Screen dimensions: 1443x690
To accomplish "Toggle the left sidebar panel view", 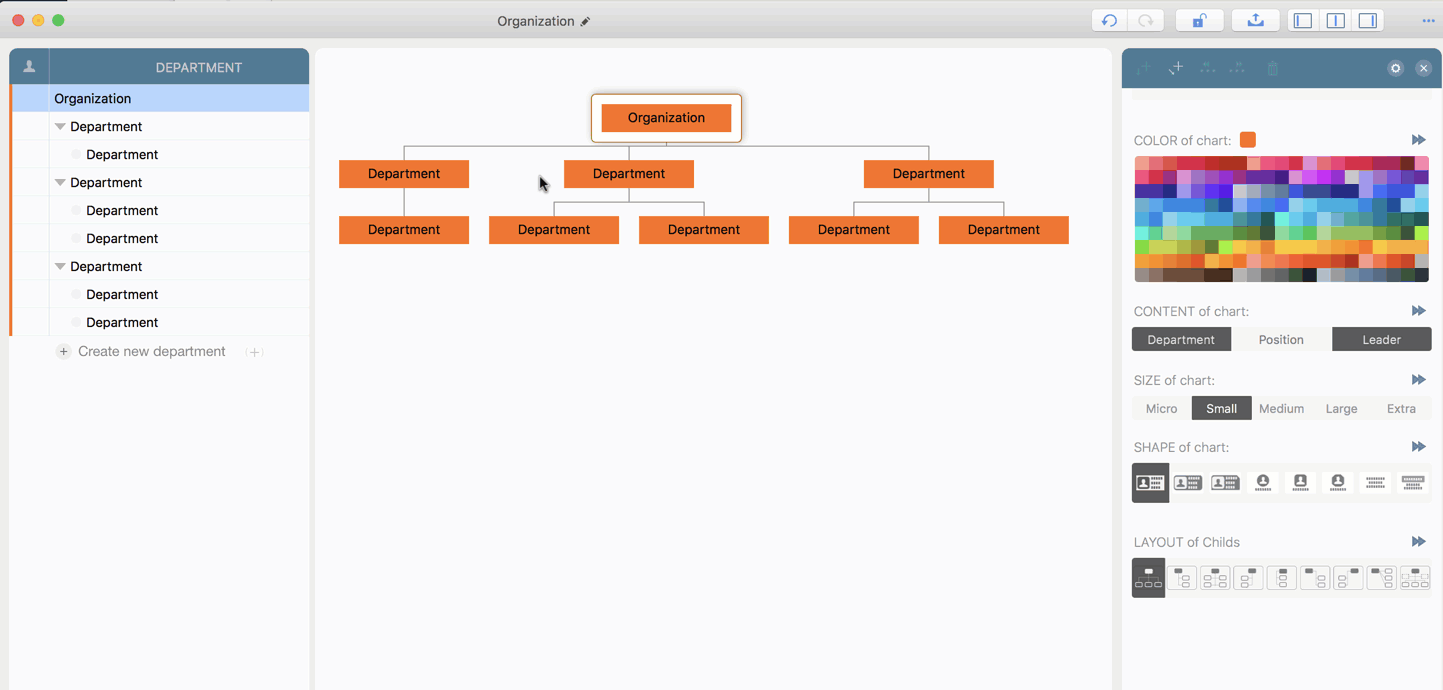I will [x=1302, y=21].
